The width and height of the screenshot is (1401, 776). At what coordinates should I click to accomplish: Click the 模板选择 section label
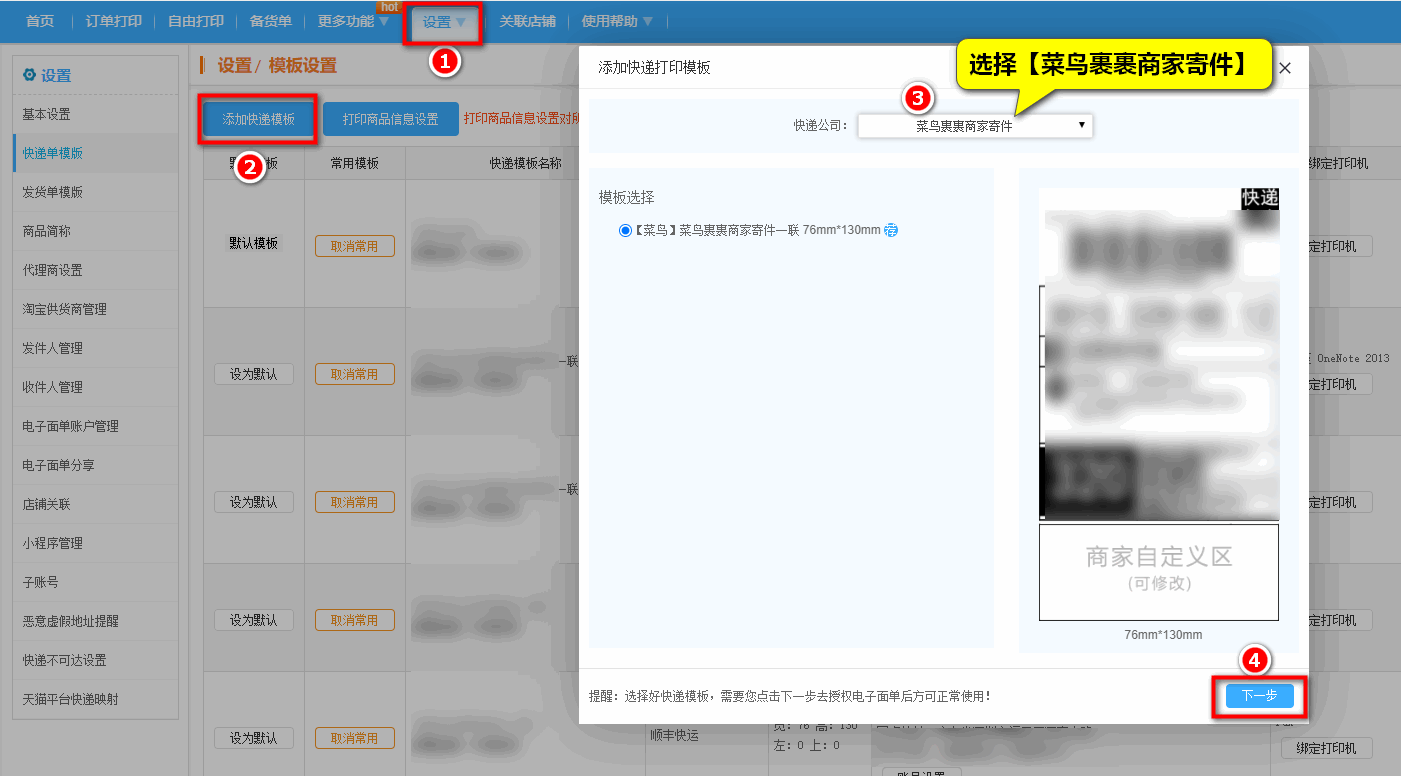627,197
